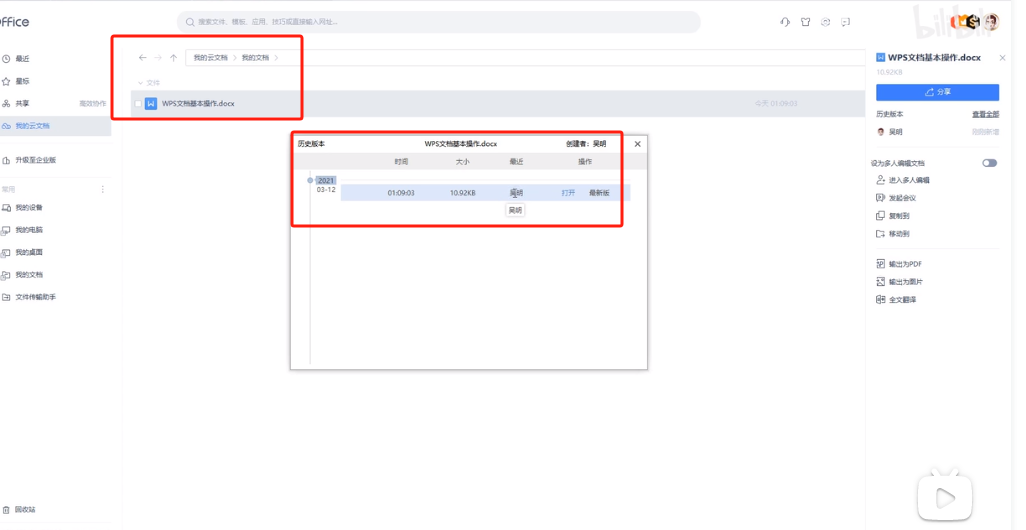Image resolution: width=1026 pixels, height=530 pixels.
Task: Click the 今天 01:09:03 timestamp in file row
Action: [x=776, y=103]
